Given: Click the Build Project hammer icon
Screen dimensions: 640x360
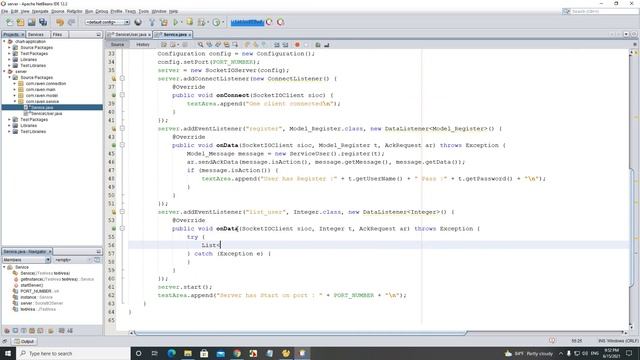Looking at the screenshot, I should point(152,22).
